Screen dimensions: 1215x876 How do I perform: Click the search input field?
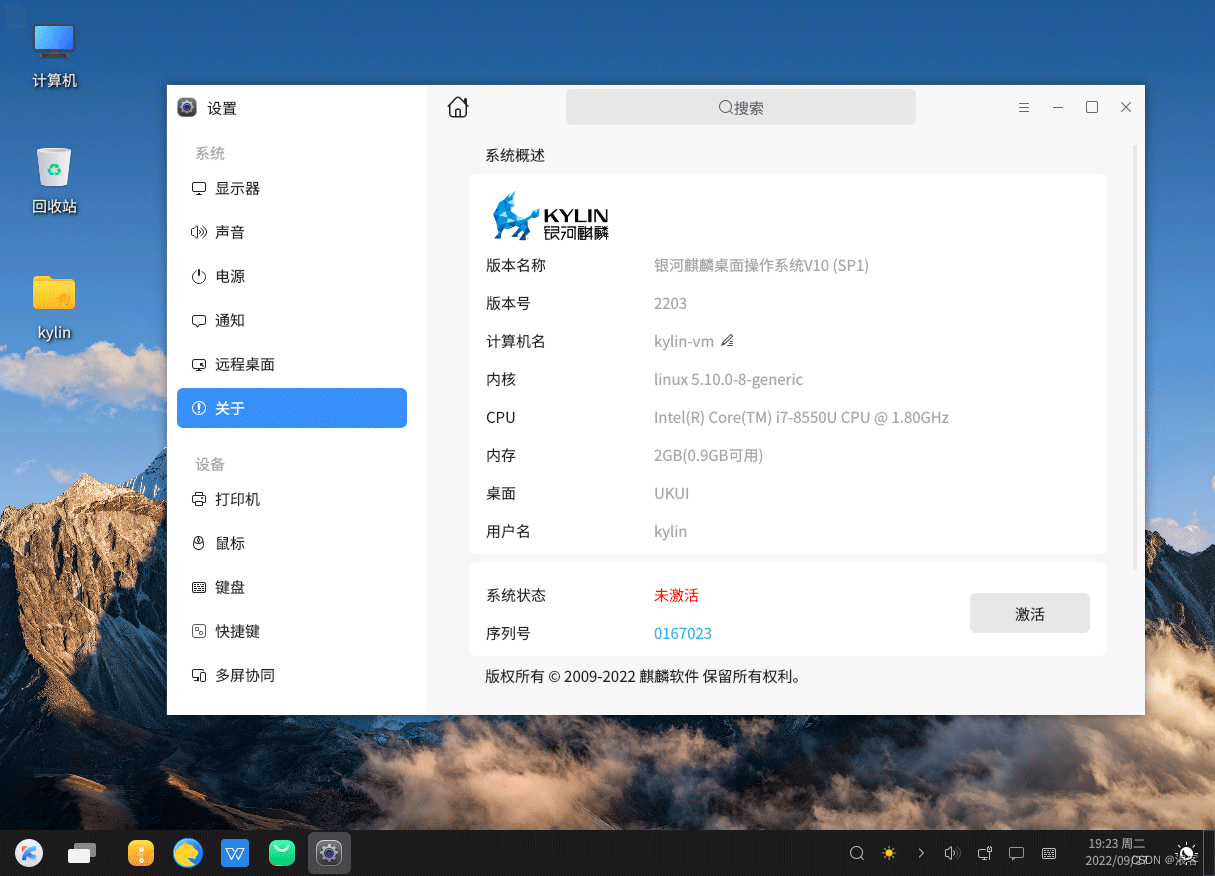[741, 107]
